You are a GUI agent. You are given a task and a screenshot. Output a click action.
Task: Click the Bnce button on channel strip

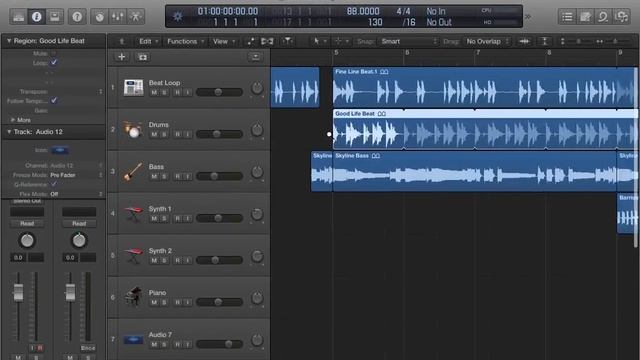[x=88, y=348]
